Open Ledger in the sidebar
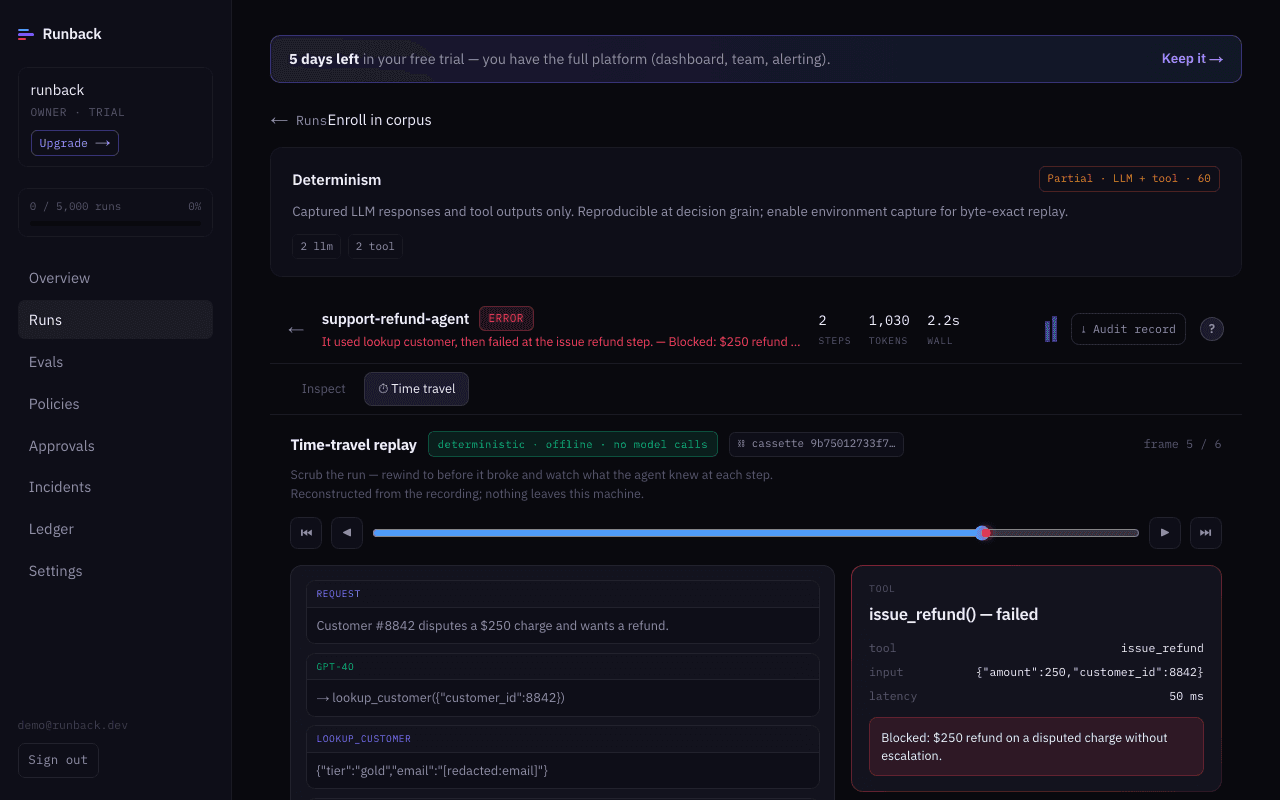Image resolution: width=1280 pixels, height=800 pixels. 115,529
